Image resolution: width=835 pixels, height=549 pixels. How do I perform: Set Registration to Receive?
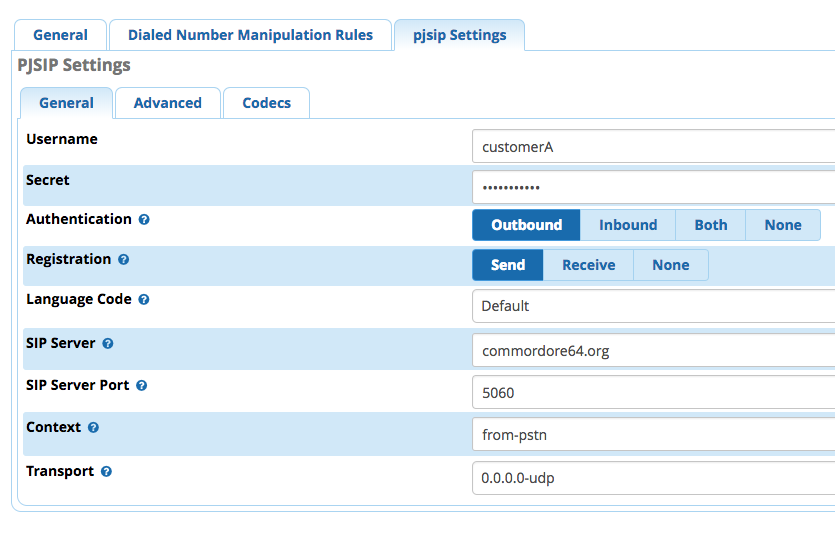[588, 265]
